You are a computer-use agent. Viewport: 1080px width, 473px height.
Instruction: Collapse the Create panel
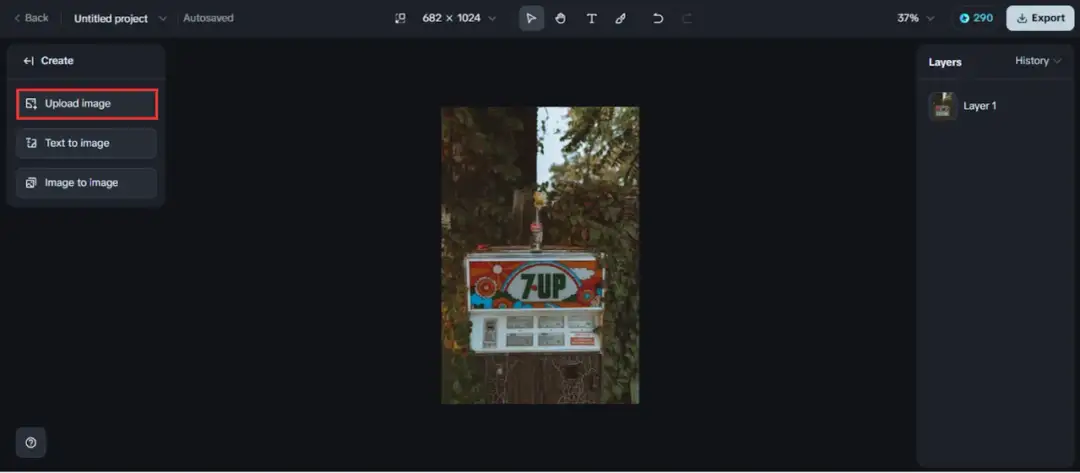(28, 61)
